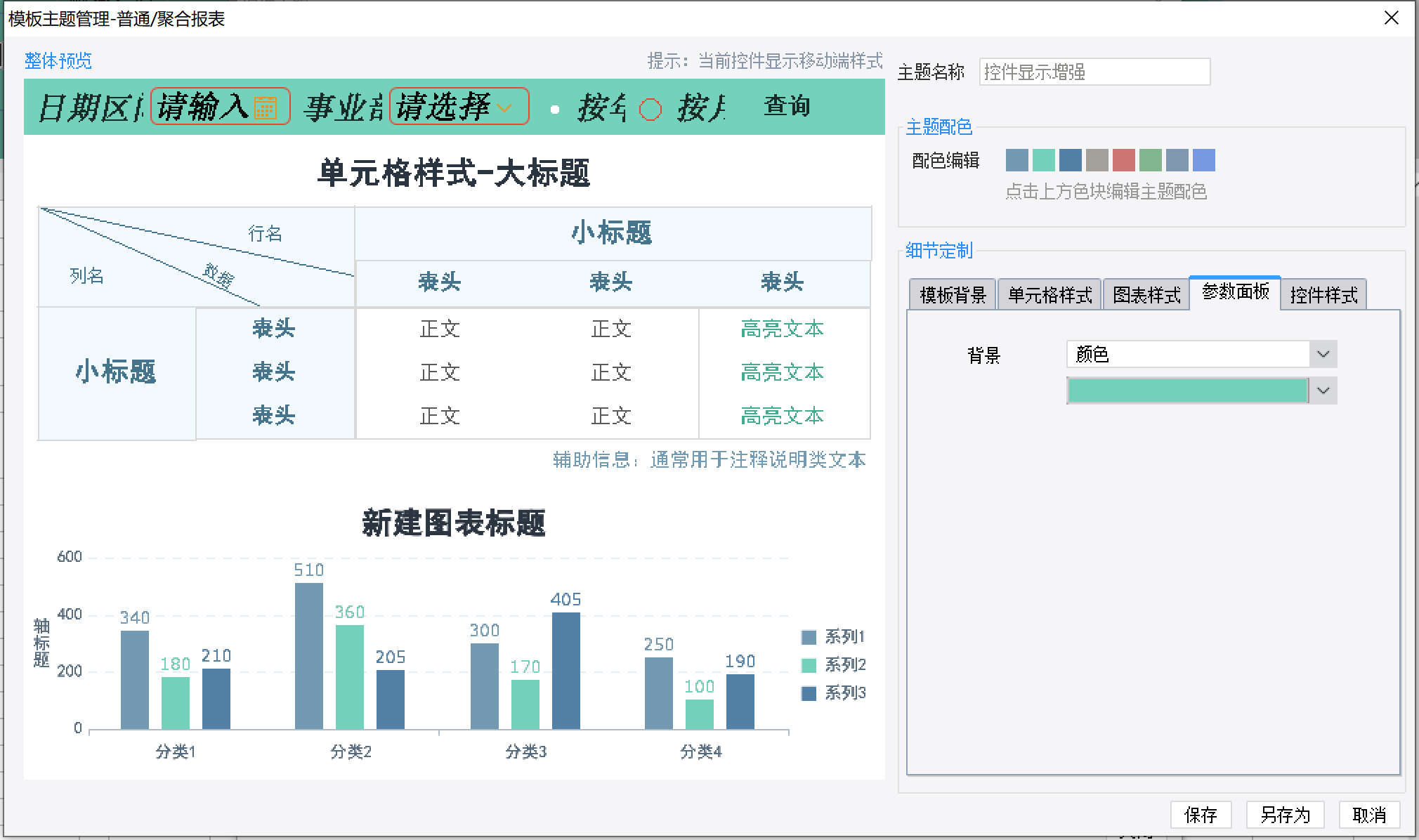This screenshot has height=840, width=1419.
Task: Open the 控件样式 tab
Action: (x=1323, y=295)
